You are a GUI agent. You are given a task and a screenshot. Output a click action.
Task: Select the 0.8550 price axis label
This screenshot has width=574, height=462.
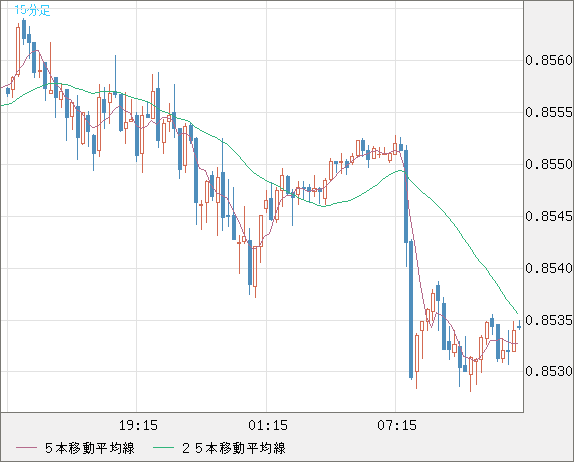(549, 164)
